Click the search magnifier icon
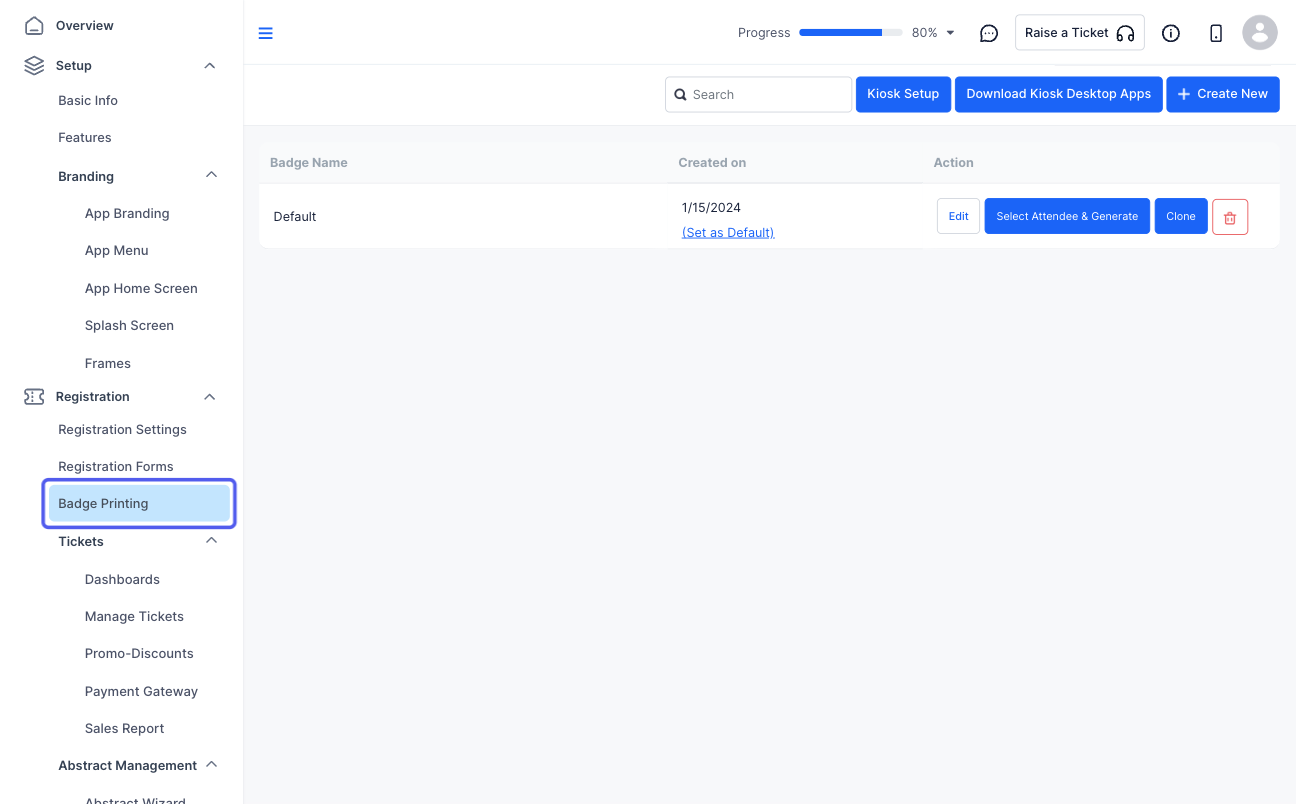Viewport: 1296px width, 804px height. point(681,95)
